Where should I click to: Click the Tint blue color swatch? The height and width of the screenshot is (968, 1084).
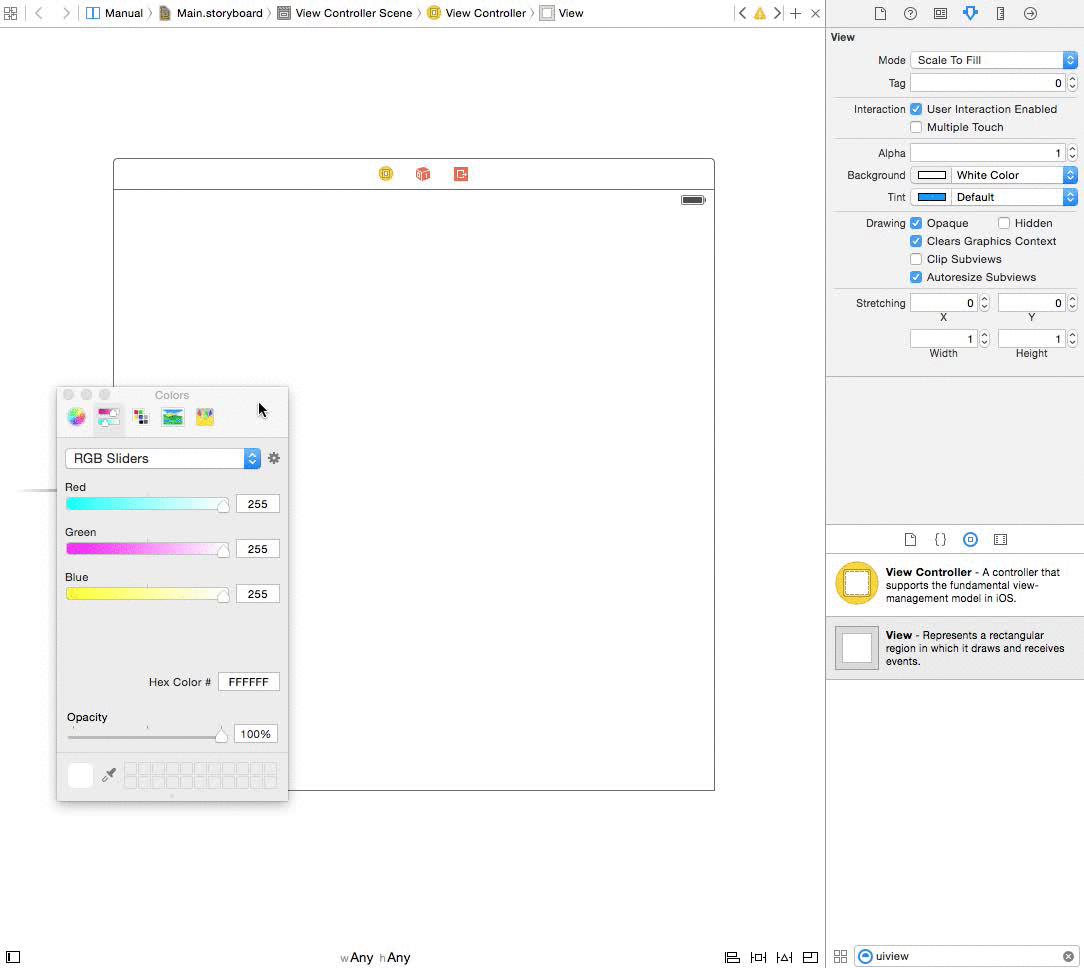pos(931,197)
